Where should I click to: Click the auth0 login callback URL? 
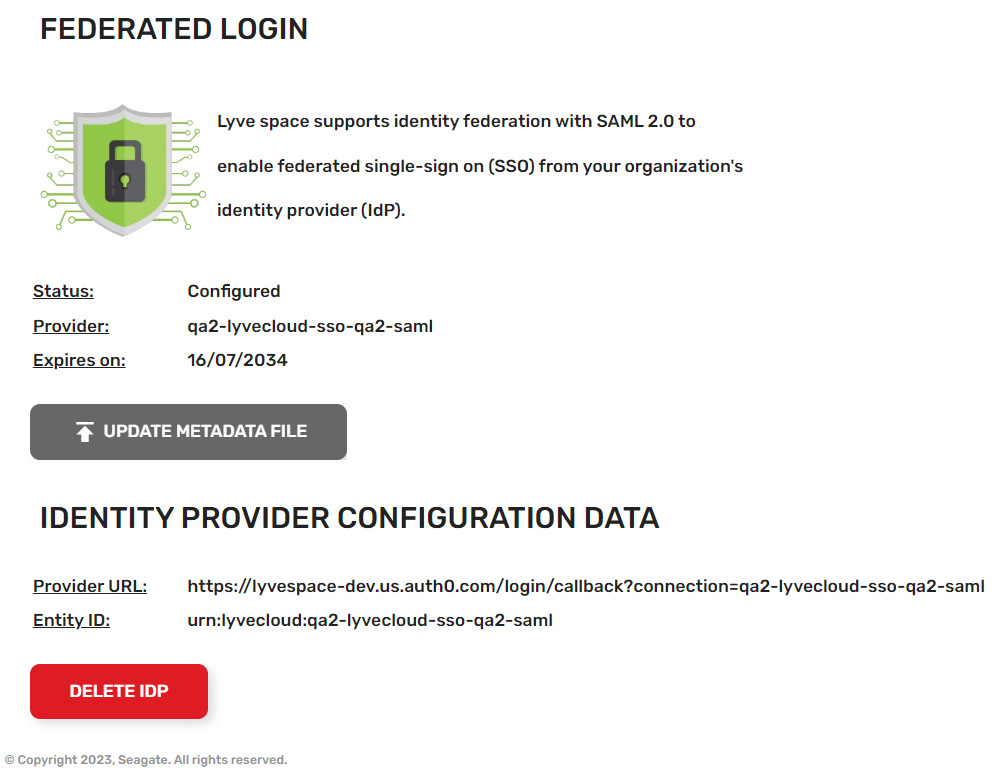[586, 586]
